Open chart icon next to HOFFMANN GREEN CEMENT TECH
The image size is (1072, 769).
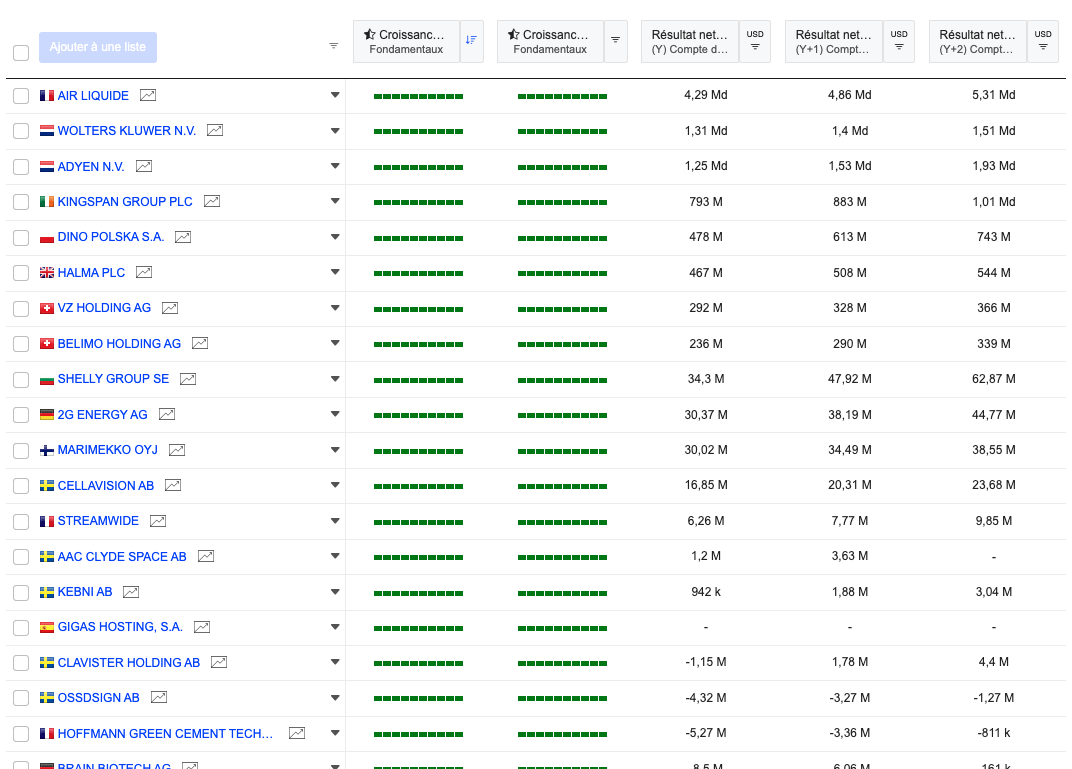coord(297,733)
